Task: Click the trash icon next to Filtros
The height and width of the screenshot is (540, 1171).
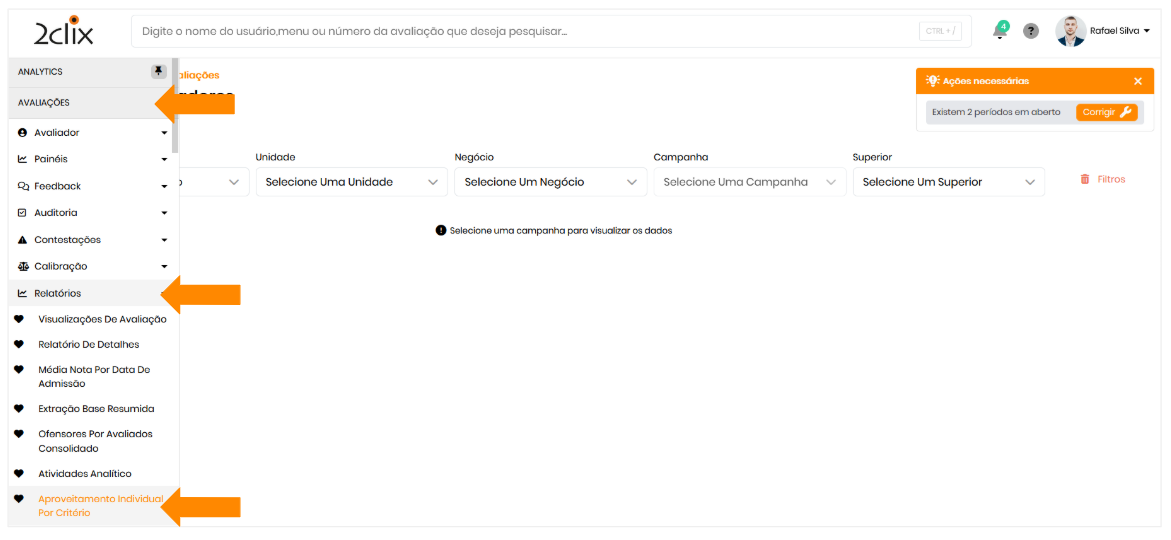Action: pos(1085,180)
